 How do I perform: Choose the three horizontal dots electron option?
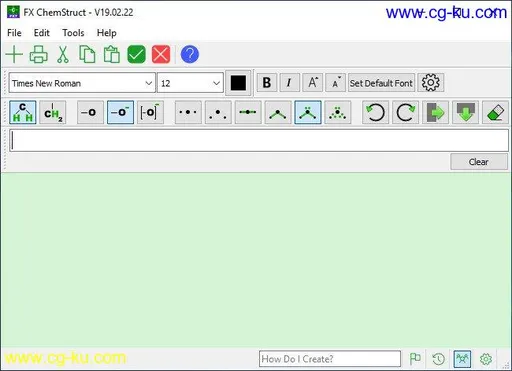coord(188,112)
